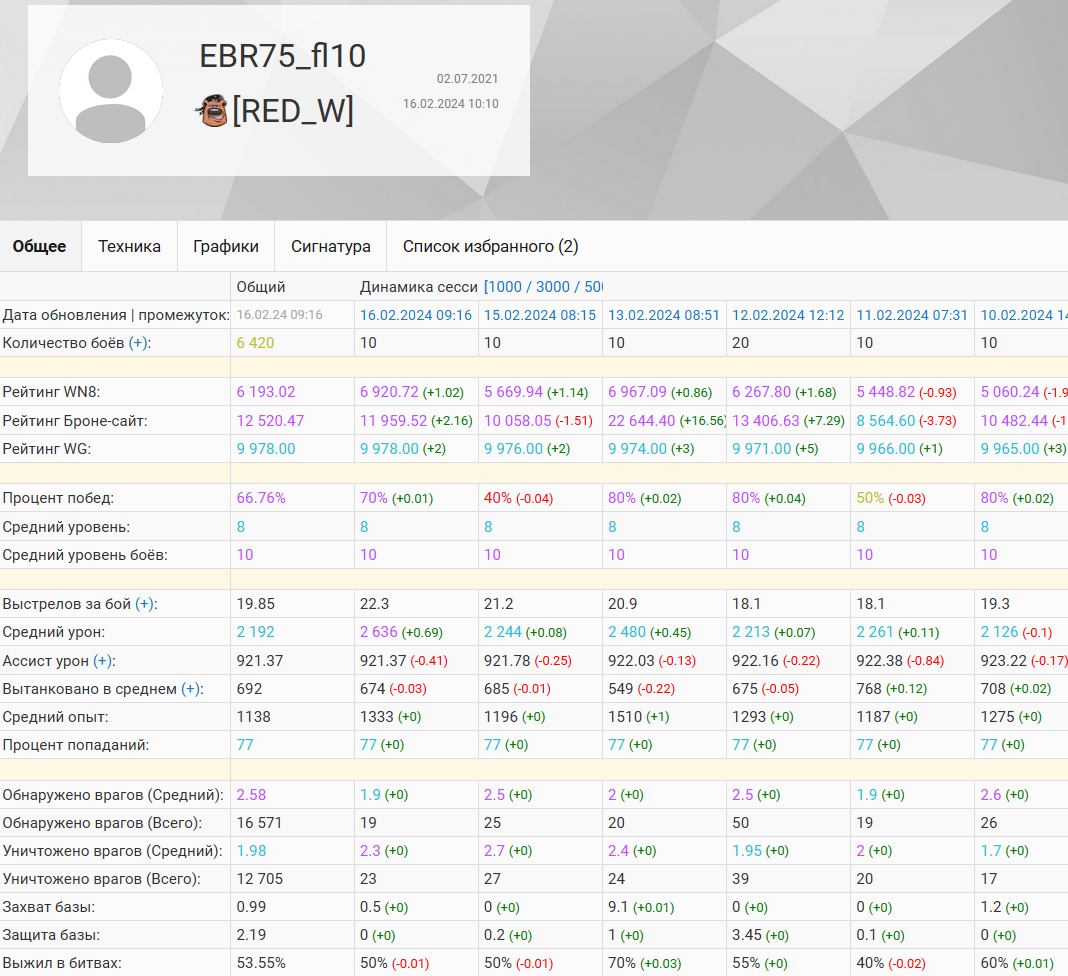
Task: Select the 1000 battles session interval
Action: 507,287
